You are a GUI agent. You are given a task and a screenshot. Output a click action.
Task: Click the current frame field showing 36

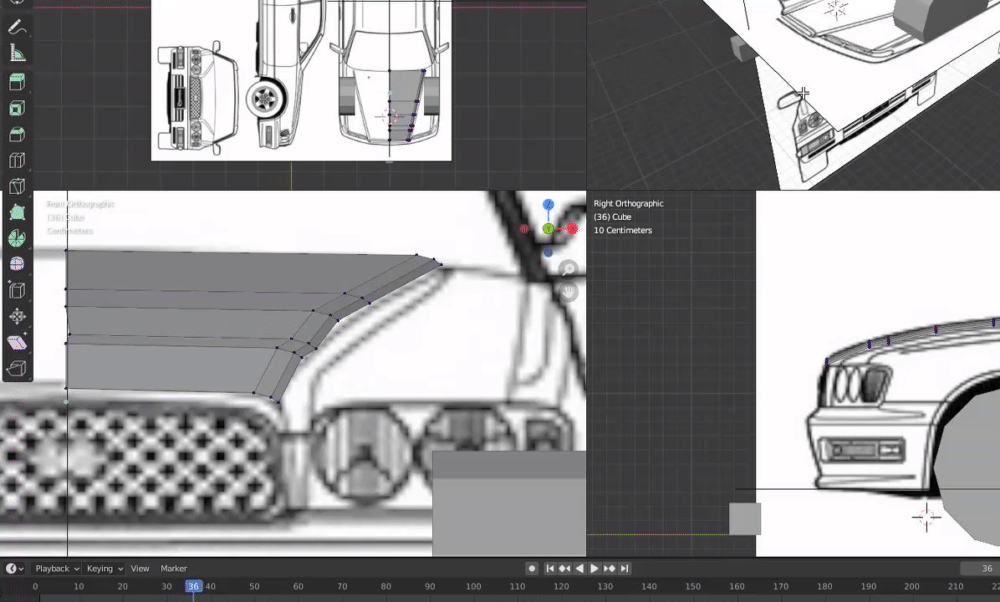pos(980,568)
